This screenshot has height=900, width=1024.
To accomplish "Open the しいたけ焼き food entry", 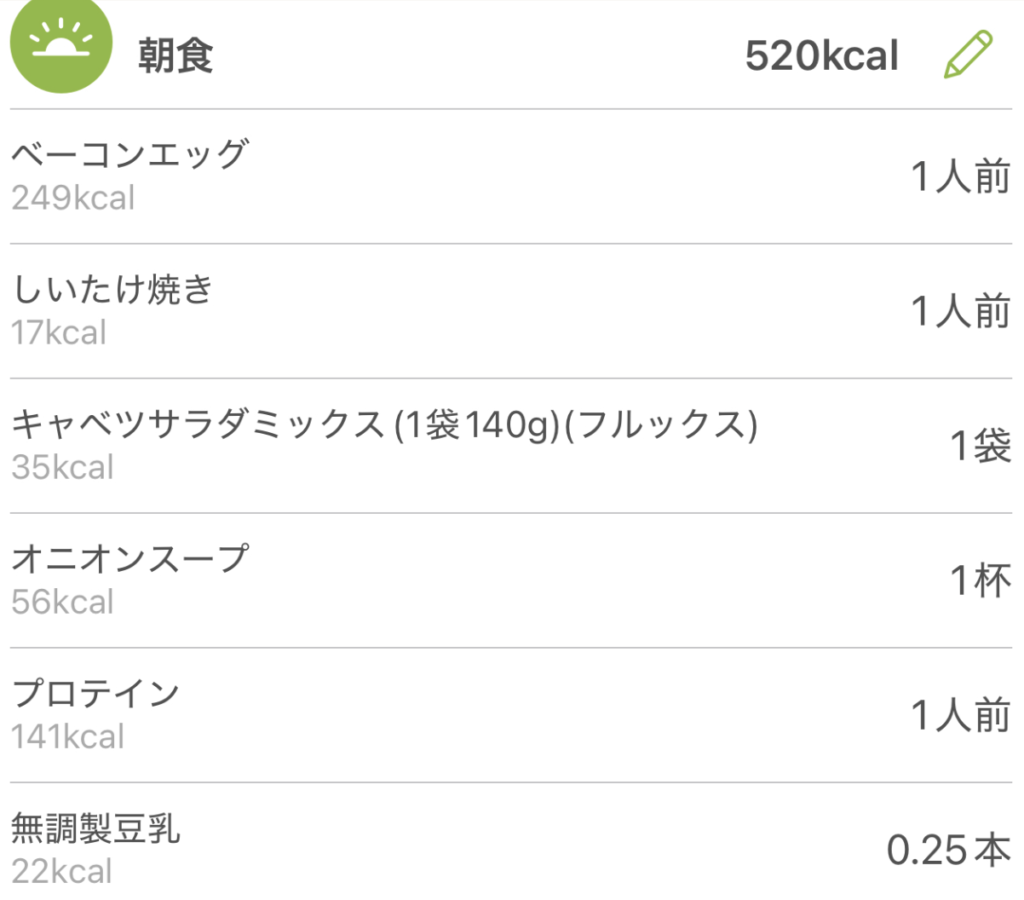I will [x=112, y=290].
